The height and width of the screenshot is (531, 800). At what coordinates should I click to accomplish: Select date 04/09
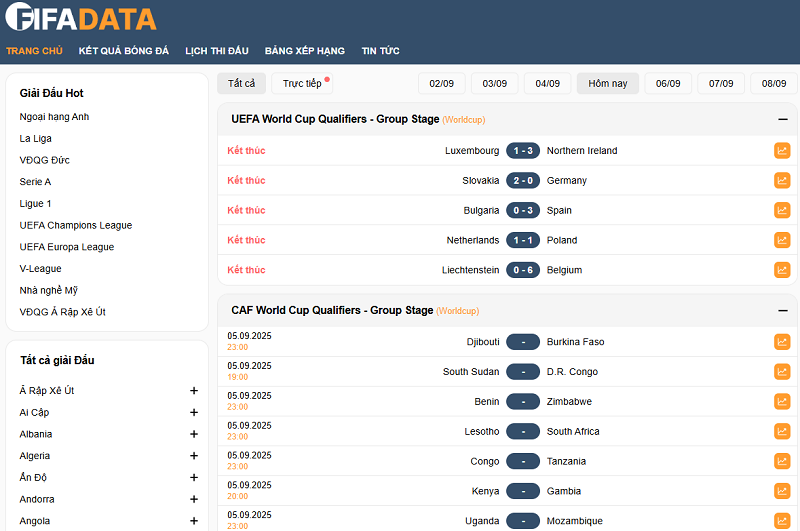tap(547, 83)
